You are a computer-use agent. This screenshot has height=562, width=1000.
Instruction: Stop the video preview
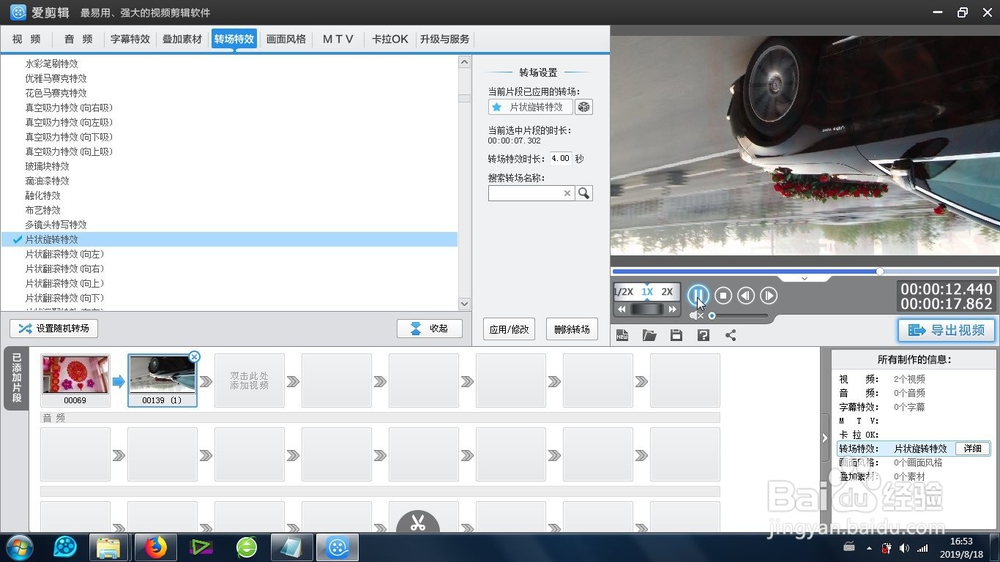(x=723, y=295)
